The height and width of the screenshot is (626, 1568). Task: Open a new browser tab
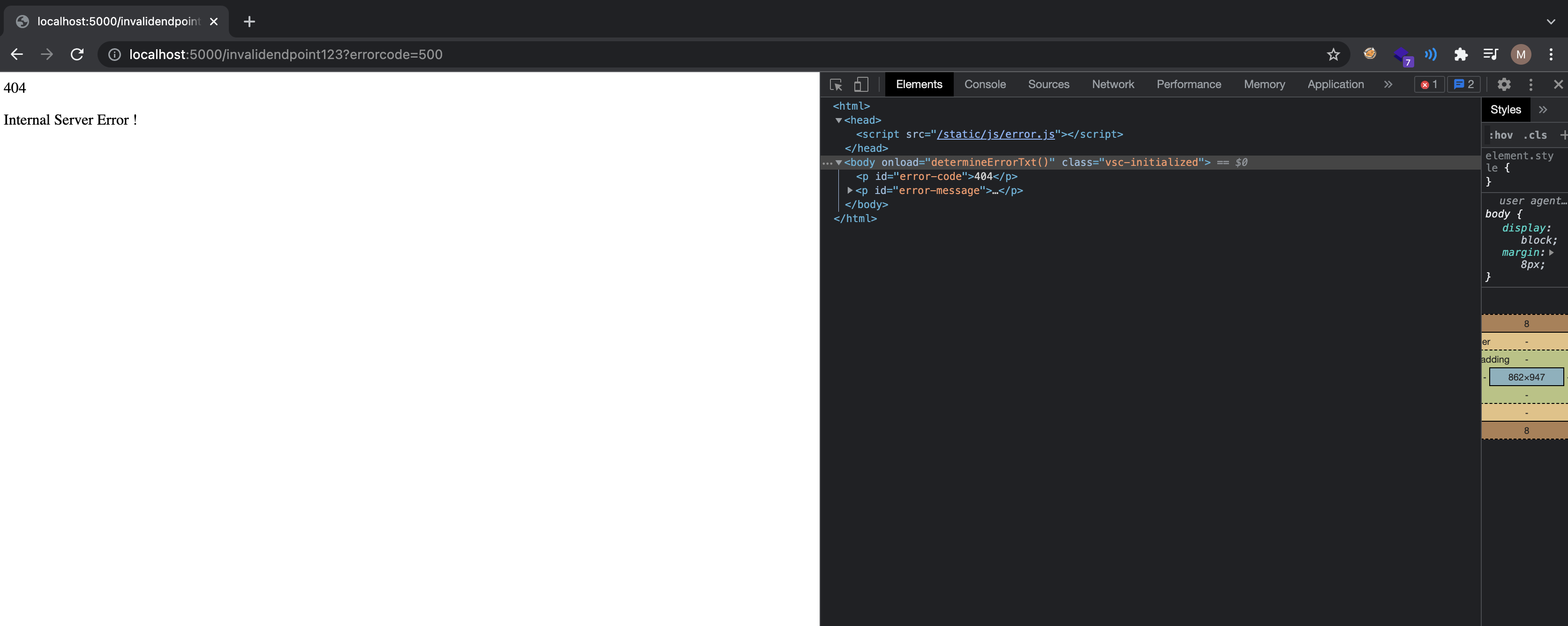pos(249,22)
